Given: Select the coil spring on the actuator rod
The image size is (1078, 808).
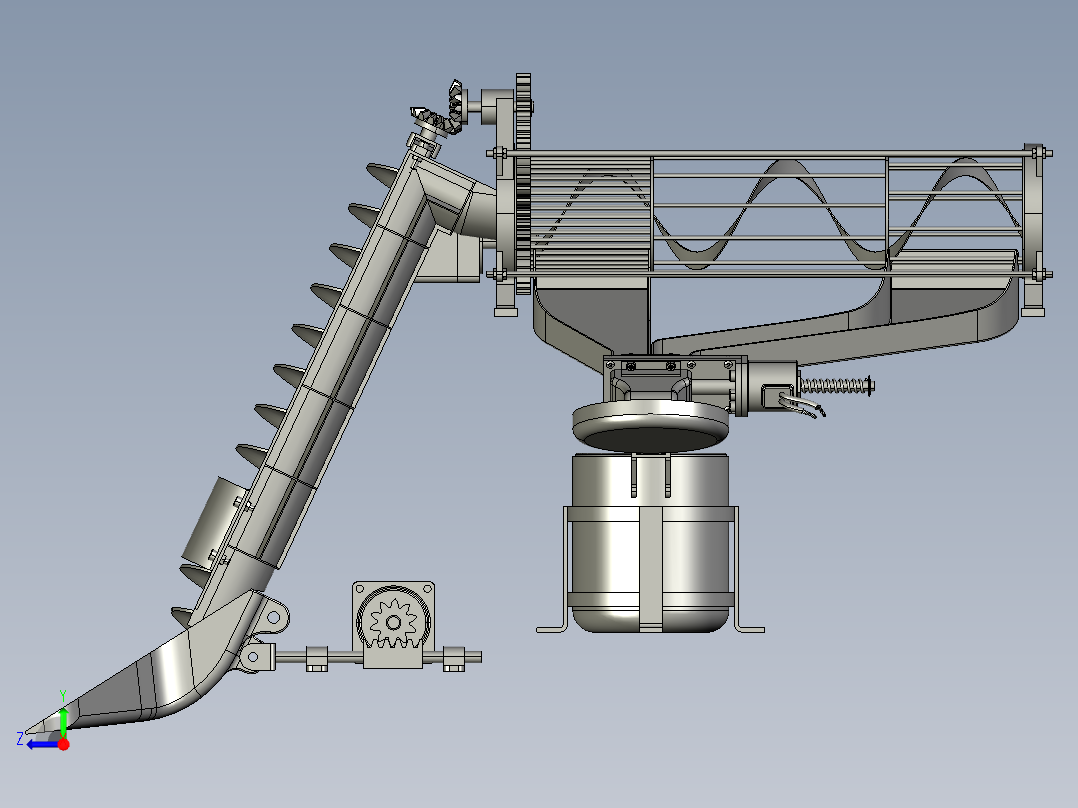Looking at the screenshot, I should pyautogui.click(x=834, y=386).
